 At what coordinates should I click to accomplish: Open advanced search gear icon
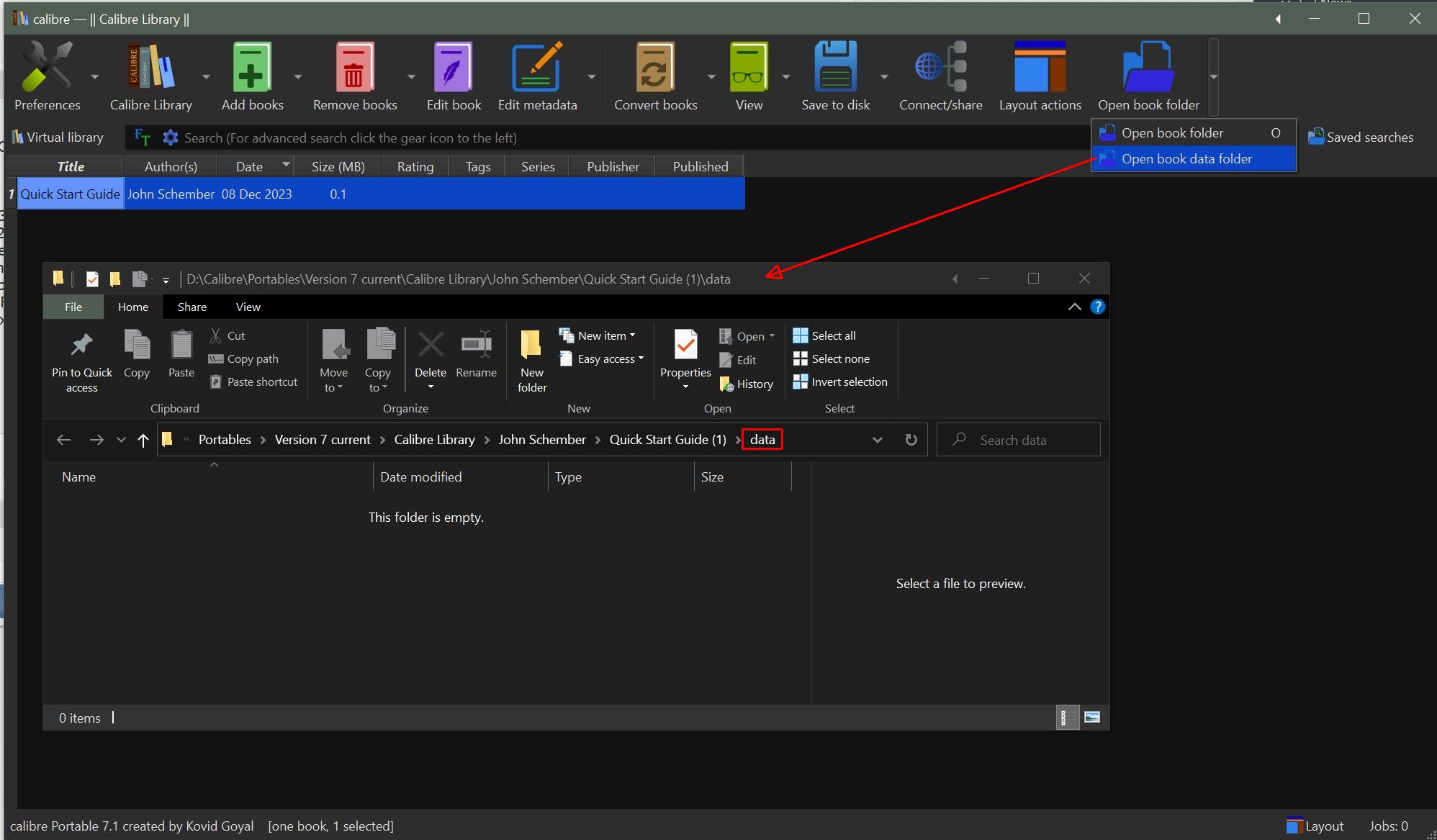click(171, 137)
